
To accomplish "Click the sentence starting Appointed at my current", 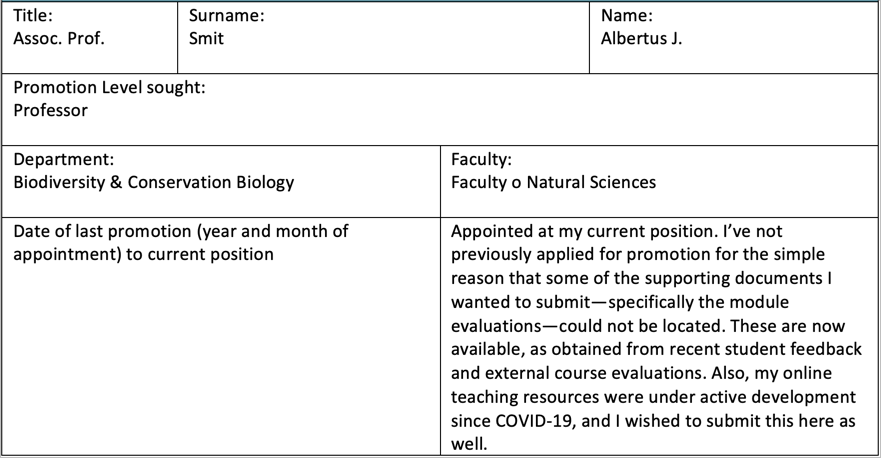I will pos(582,232).
